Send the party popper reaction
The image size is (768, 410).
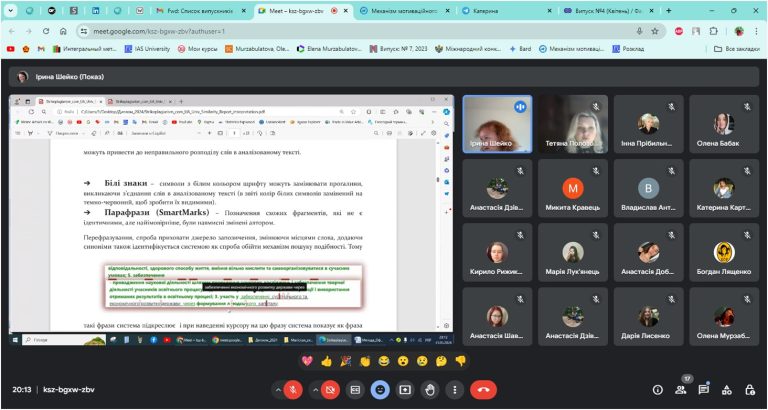point(346,361)
